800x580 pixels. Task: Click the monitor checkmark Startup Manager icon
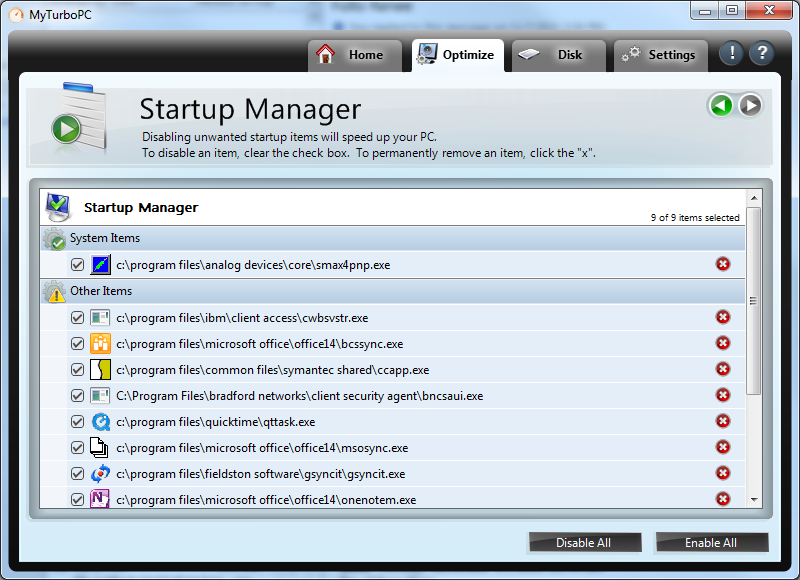(58, 208)
